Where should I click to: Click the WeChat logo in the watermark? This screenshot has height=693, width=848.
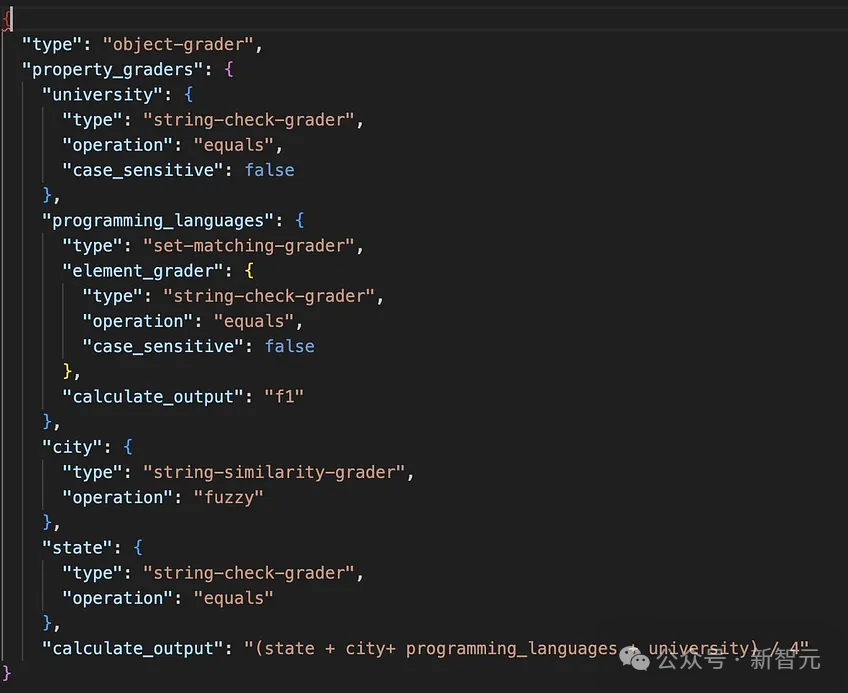[634, 657]
